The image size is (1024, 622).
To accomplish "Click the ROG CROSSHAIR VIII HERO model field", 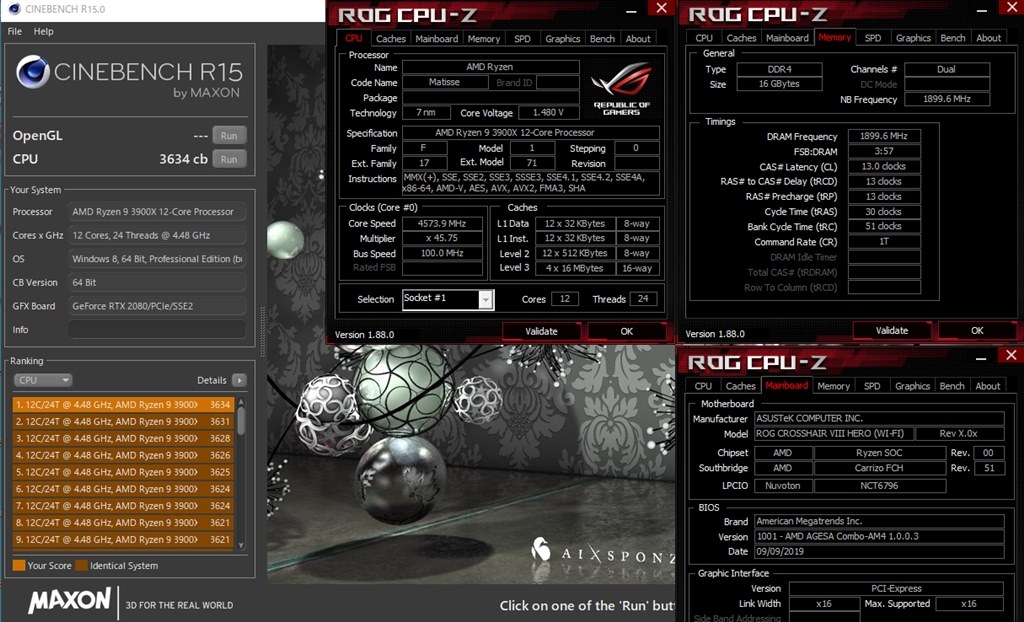I will point(834,434).
